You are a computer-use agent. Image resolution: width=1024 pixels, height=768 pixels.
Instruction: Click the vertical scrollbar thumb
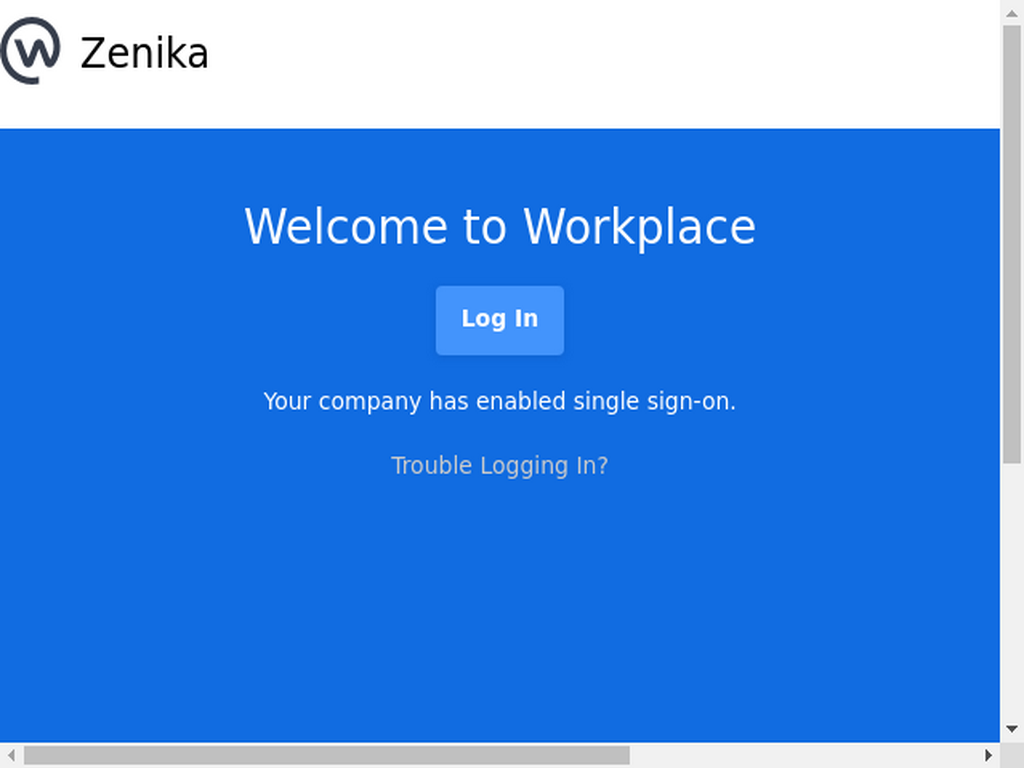point(1012,244)
